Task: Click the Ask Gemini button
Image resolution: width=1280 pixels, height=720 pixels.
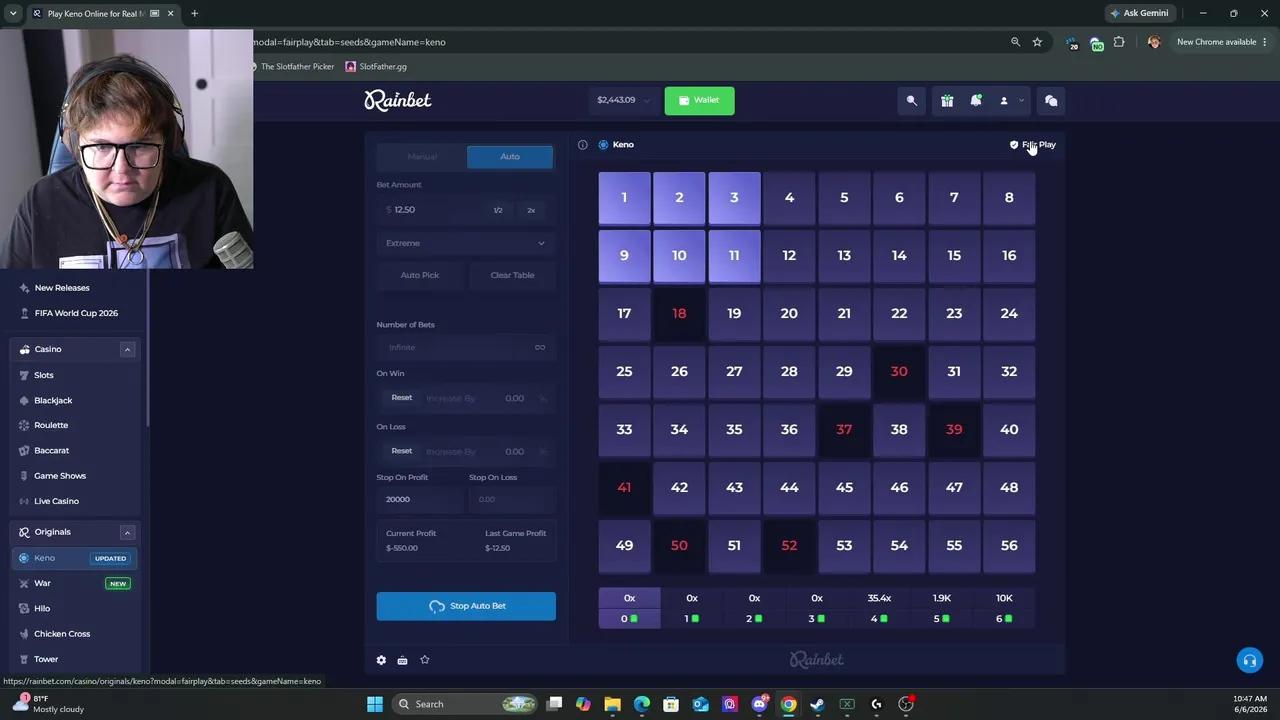Action: 1139,13
